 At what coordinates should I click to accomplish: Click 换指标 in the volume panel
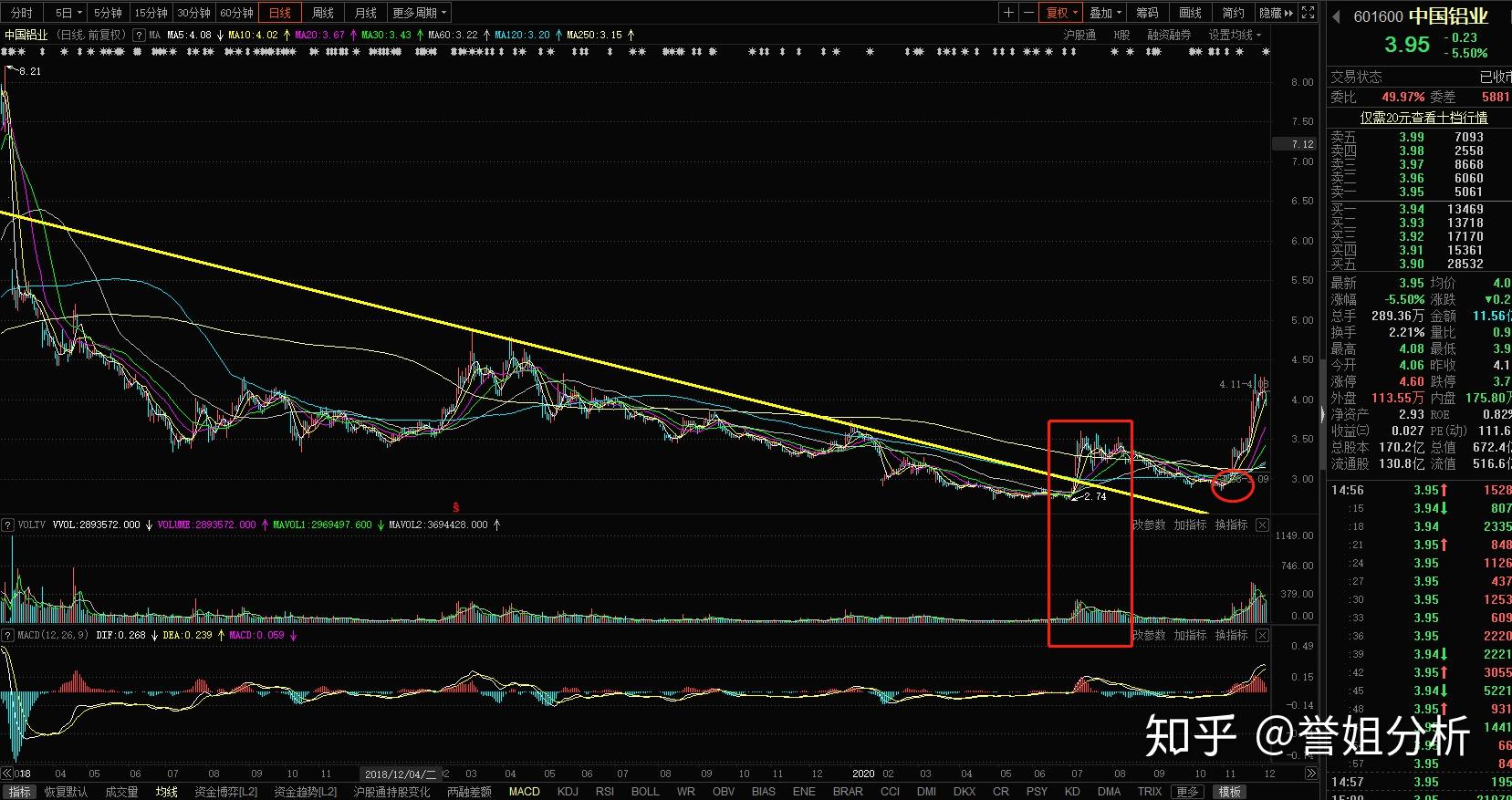tap(1232, 525)
